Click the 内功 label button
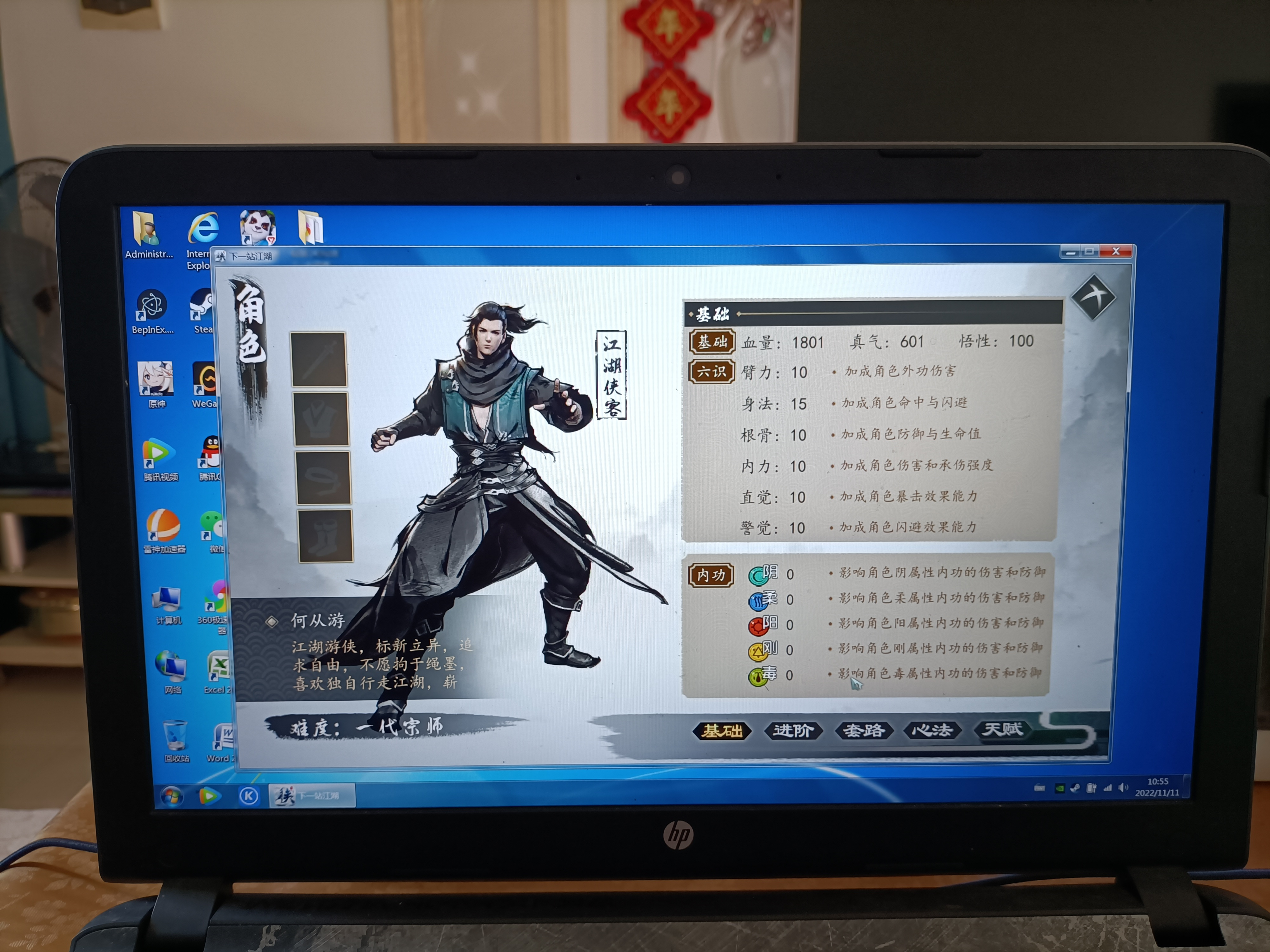This screenshot has width=1270, height=952. tap(712, 575)
